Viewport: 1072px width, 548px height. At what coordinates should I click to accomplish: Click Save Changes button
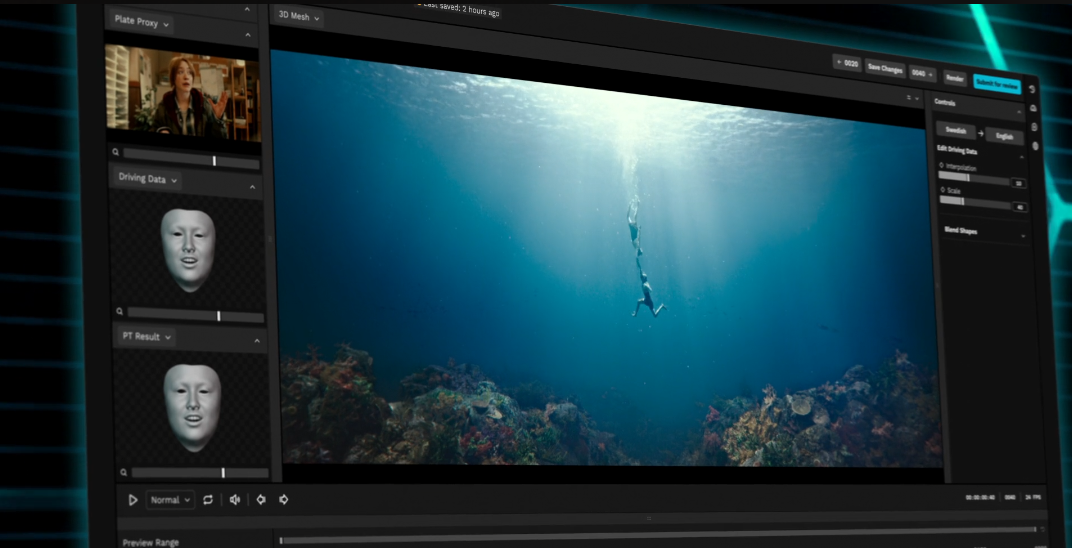pyautogui.click(x=885, y=68)
